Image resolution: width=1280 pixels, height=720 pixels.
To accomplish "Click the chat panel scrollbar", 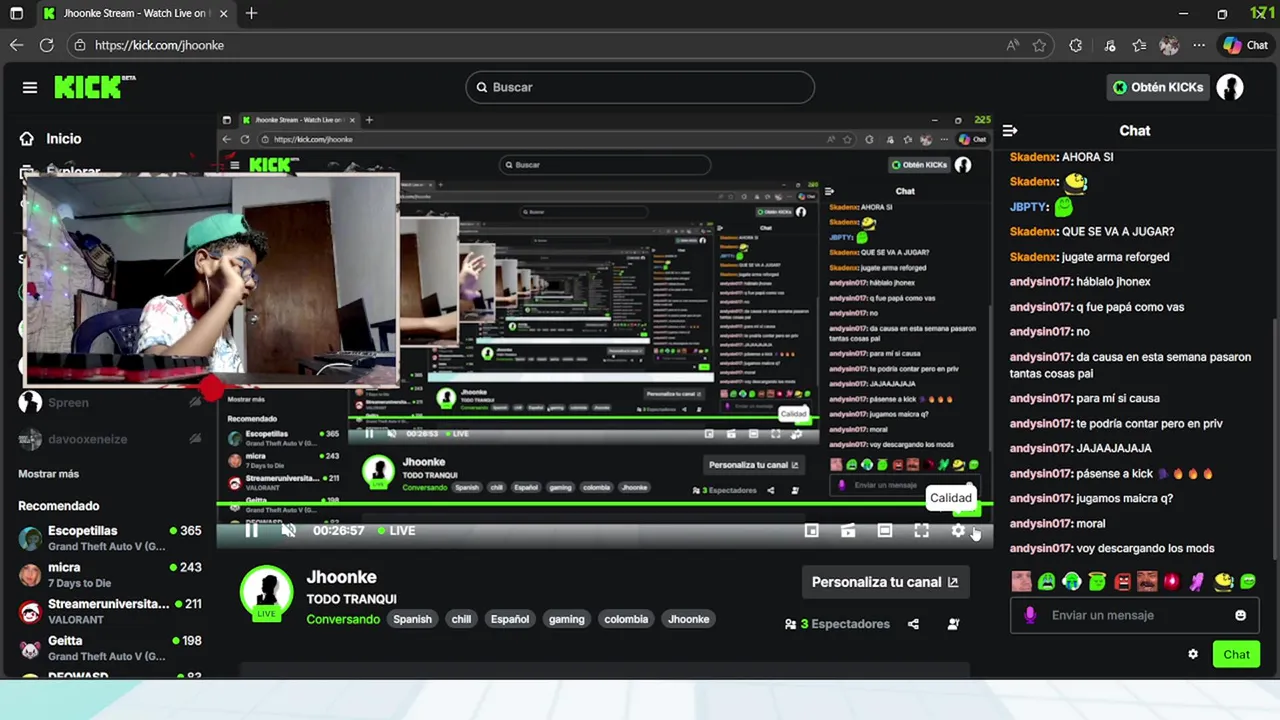I will click(x=1275, y=440).
